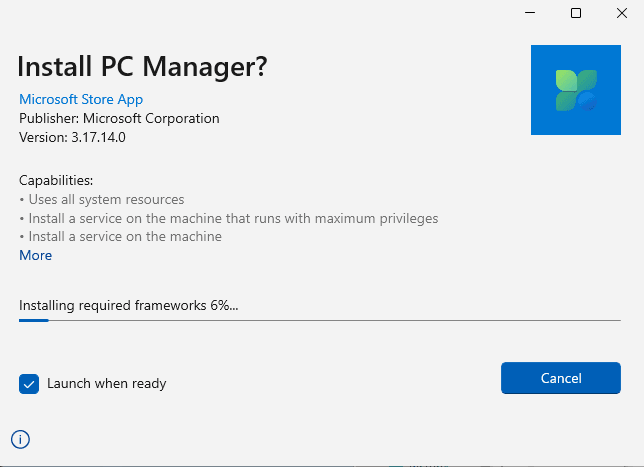Select the Publisher: Microsoft Corporation text
Screen dimensions: 644x467
pyautogui.click(x=119, y=118)
